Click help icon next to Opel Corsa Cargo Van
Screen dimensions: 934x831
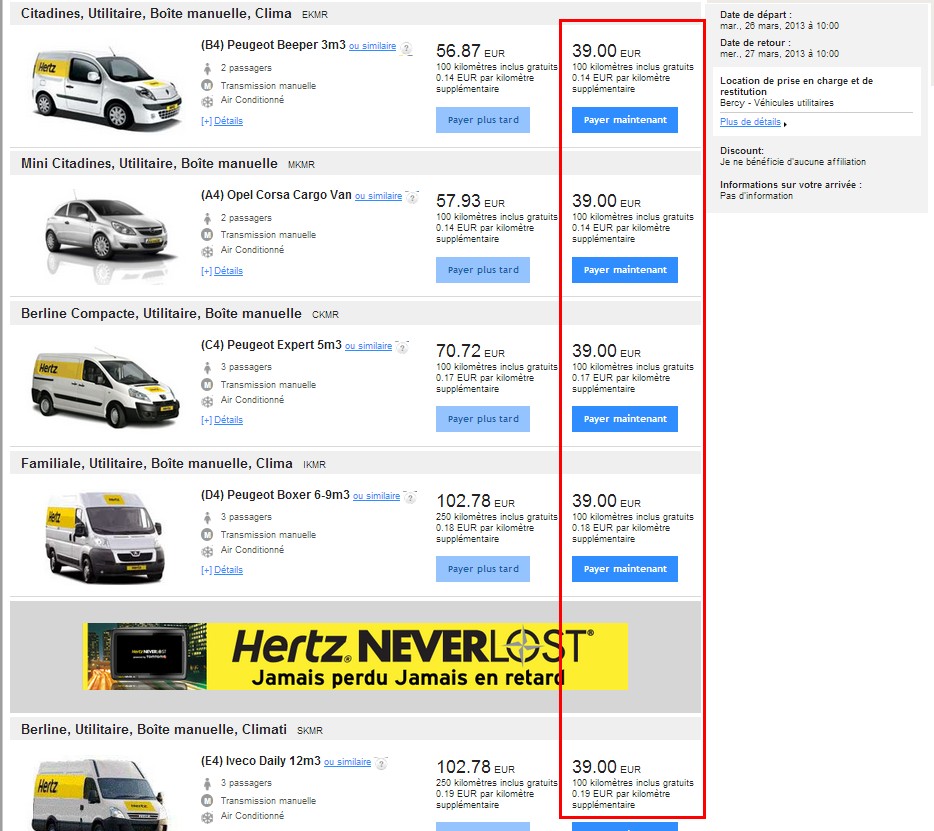(412, 197)
